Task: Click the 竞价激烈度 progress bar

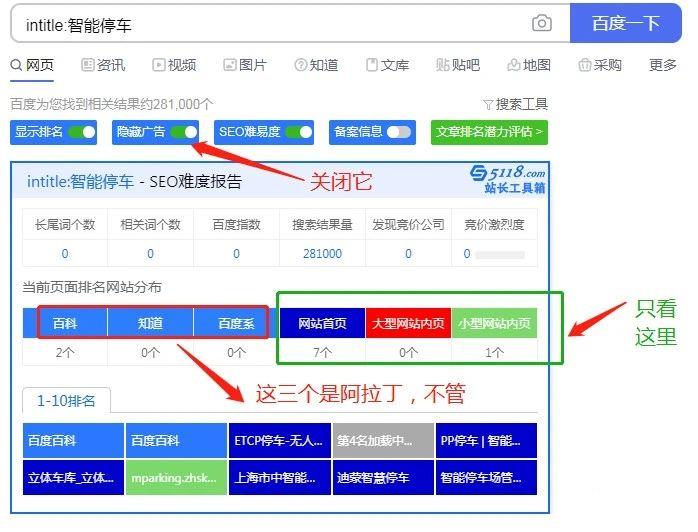Action: 500,255
